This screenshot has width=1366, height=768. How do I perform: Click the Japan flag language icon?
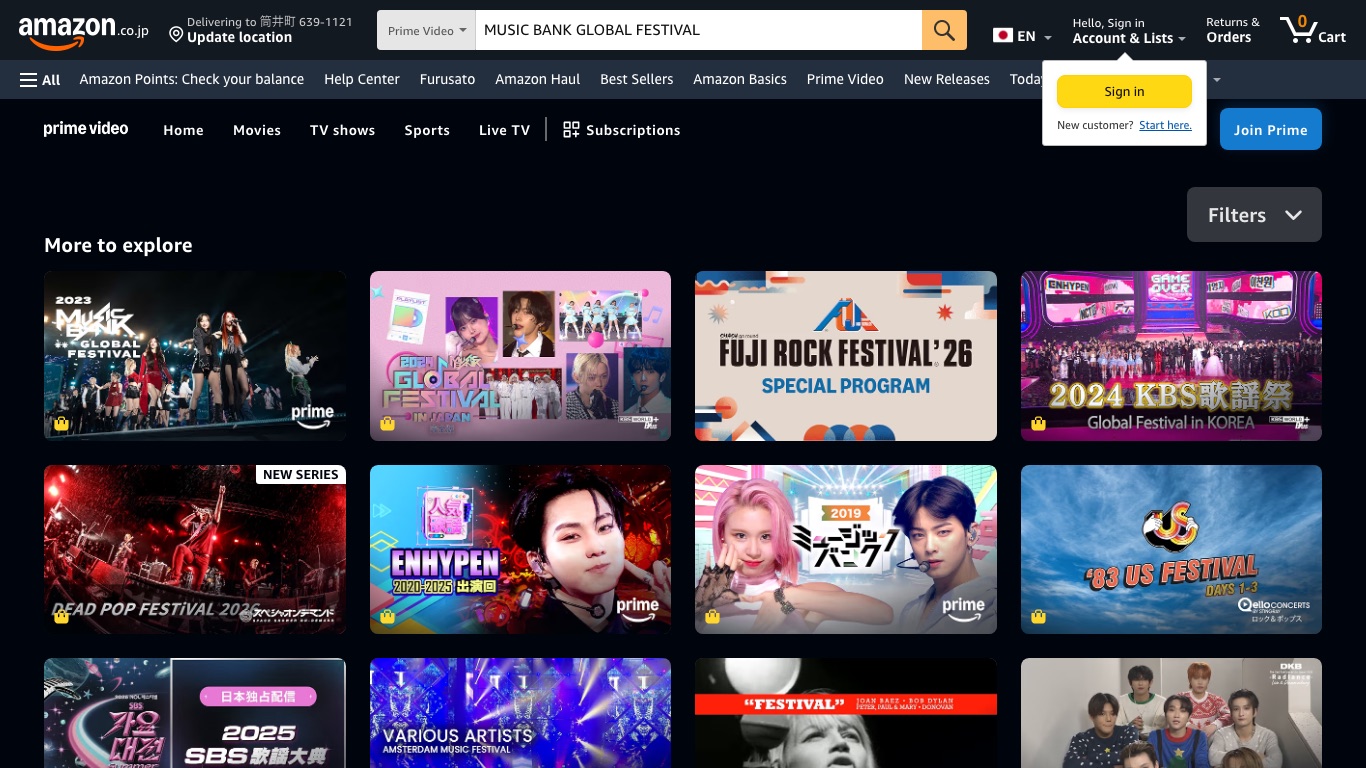point(1003,36)
